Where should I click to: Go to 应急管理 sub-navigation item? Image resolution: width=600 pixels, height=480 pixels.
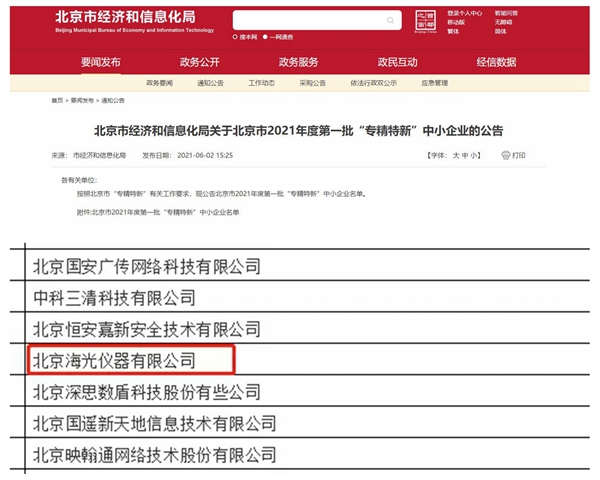point(435,83)
